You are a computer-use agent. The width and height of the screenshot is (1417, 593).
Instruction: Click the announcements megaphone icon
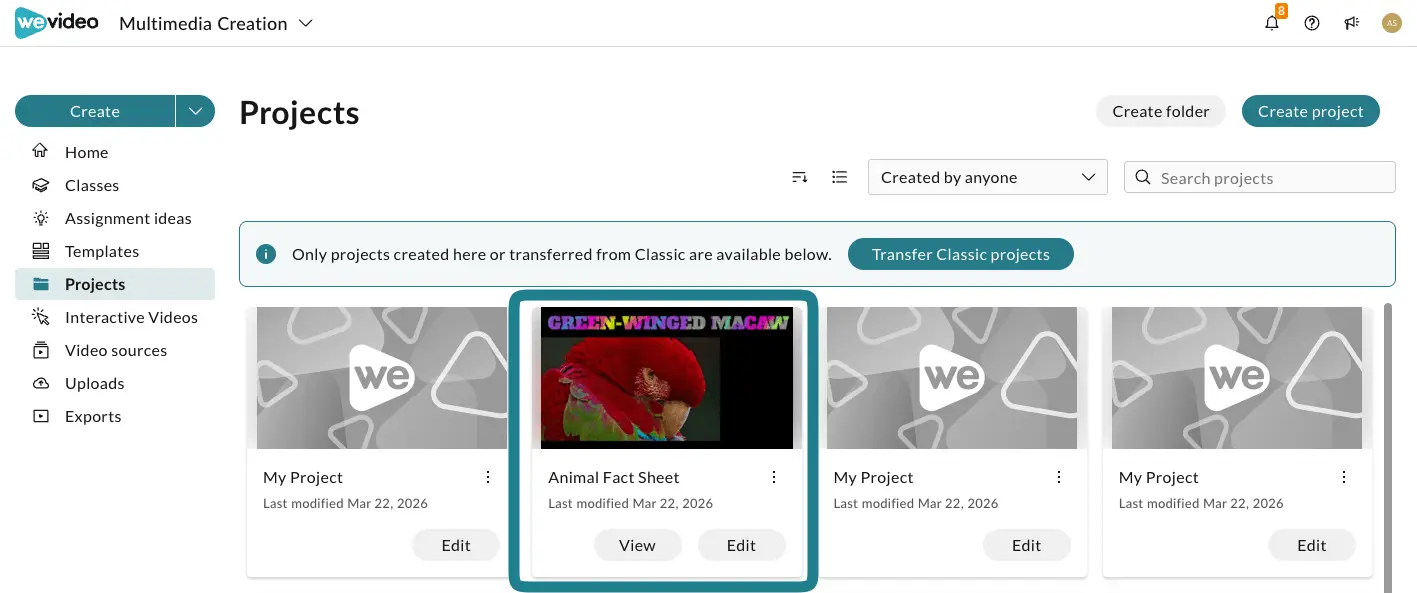coord(1352,23)
